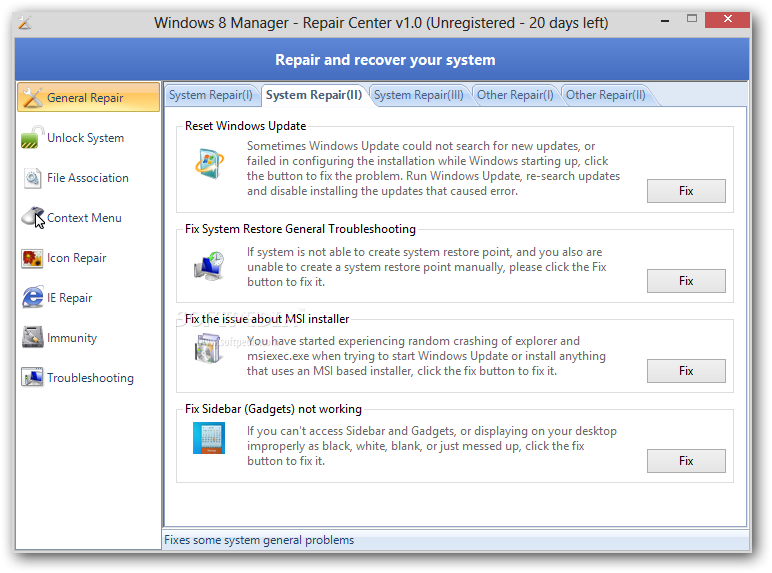The width and height of the screenshot is (772, 573).
Task: Click the description mentioning 'msiexec.exe'
Action: 426,356
